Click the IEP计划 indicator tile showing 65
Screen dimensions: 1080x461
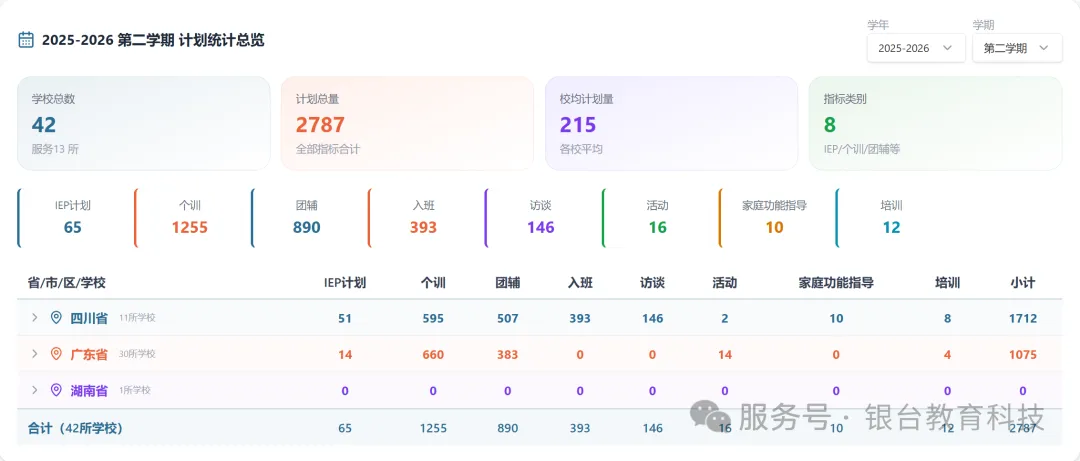[73, 218]
